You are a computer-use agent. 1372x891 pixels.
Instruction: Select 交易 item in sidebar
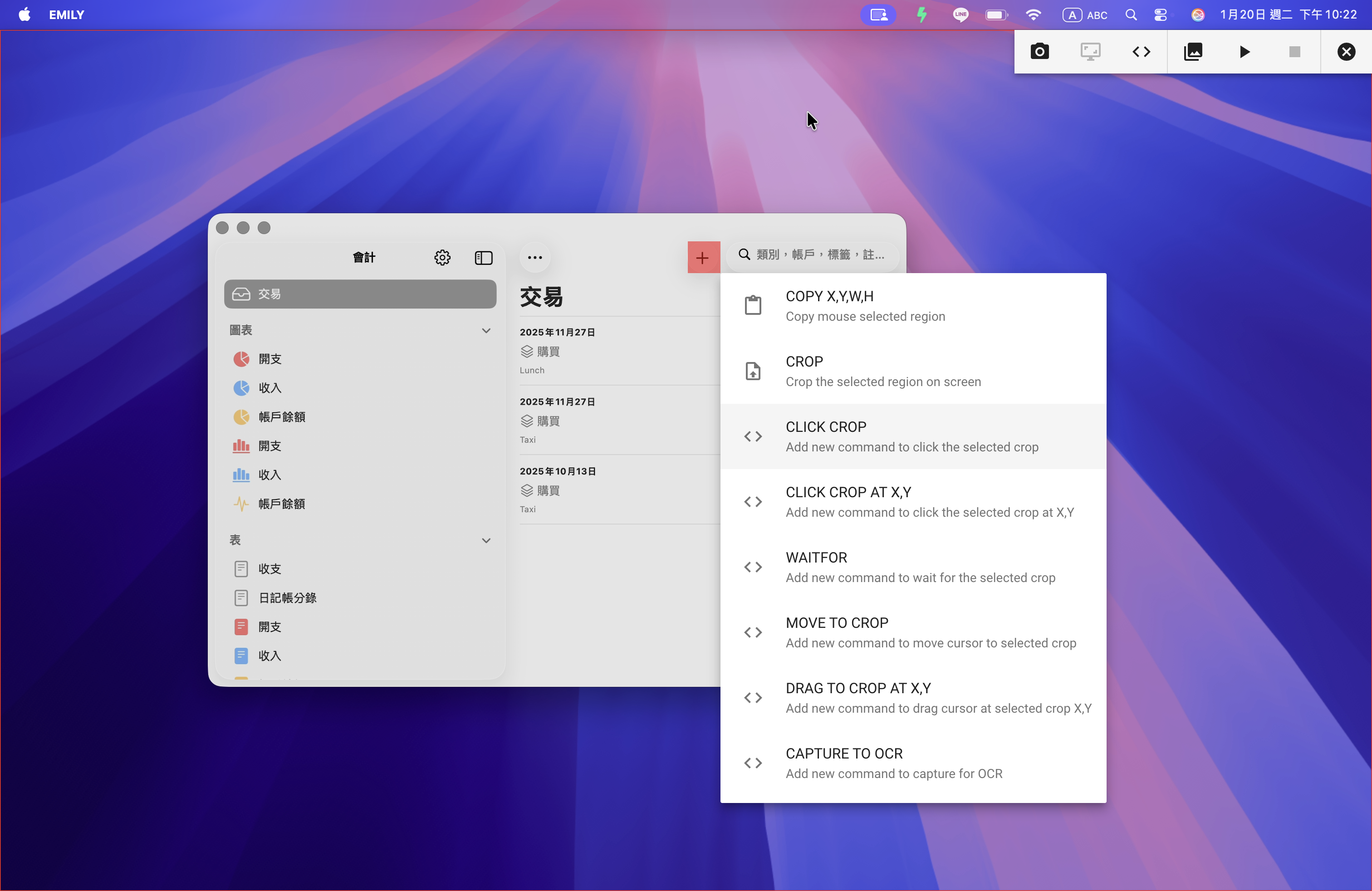(x=360, y=294)
